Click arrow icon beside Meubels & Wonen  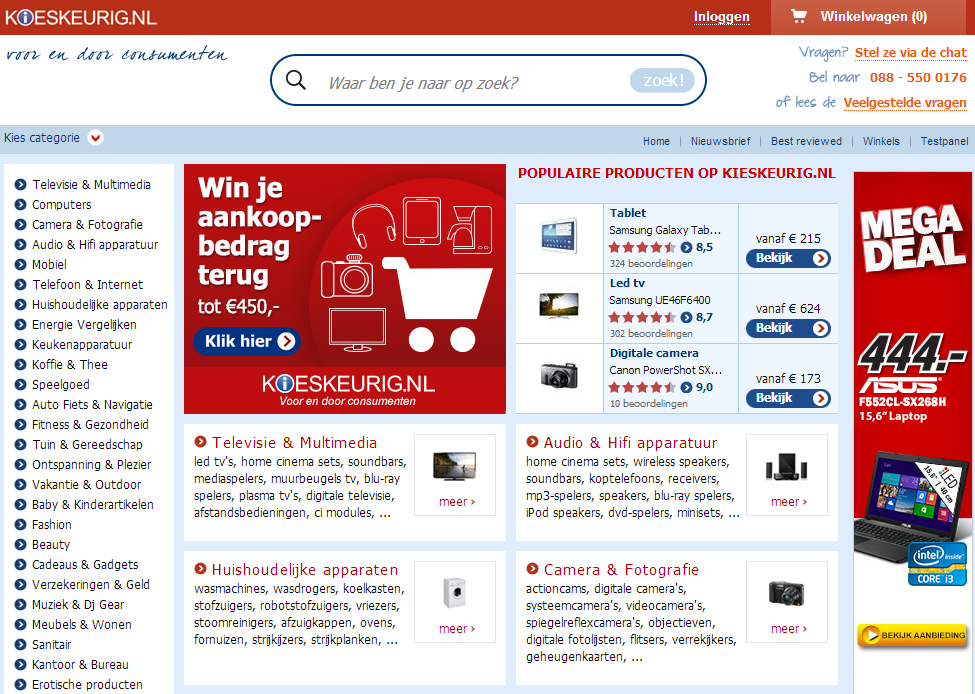point(21,624)
